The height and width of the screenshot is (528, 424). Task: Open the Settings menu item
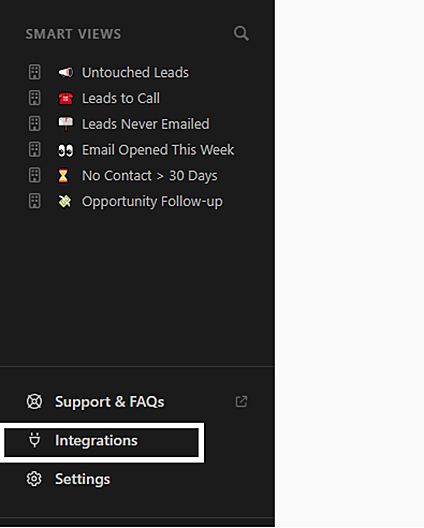(x=83, y=479)
